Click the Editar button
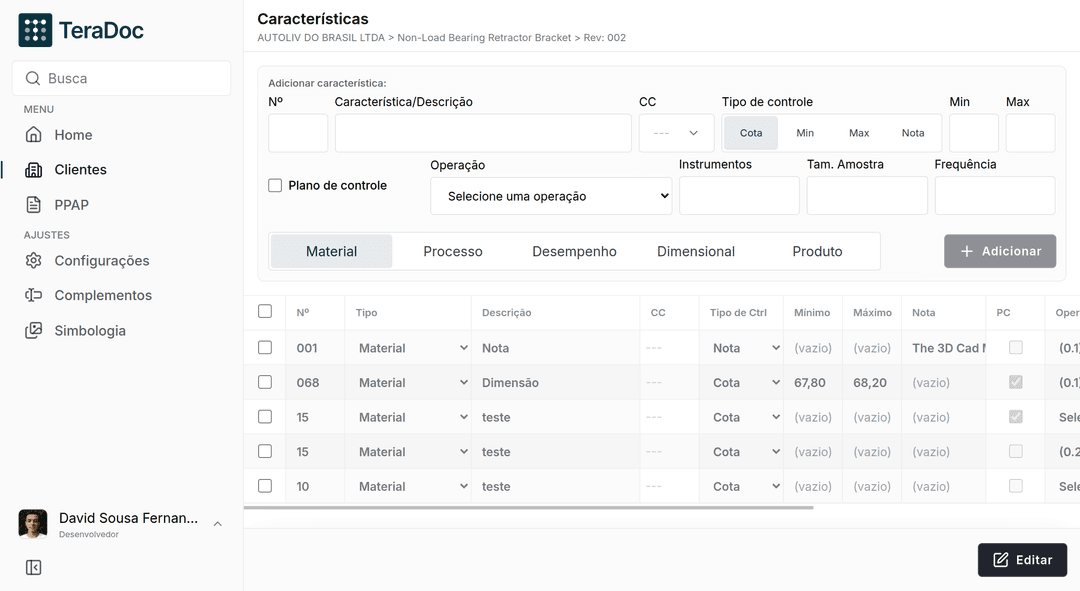This screenshot has width=1080, height=591. coord(1022,560)
